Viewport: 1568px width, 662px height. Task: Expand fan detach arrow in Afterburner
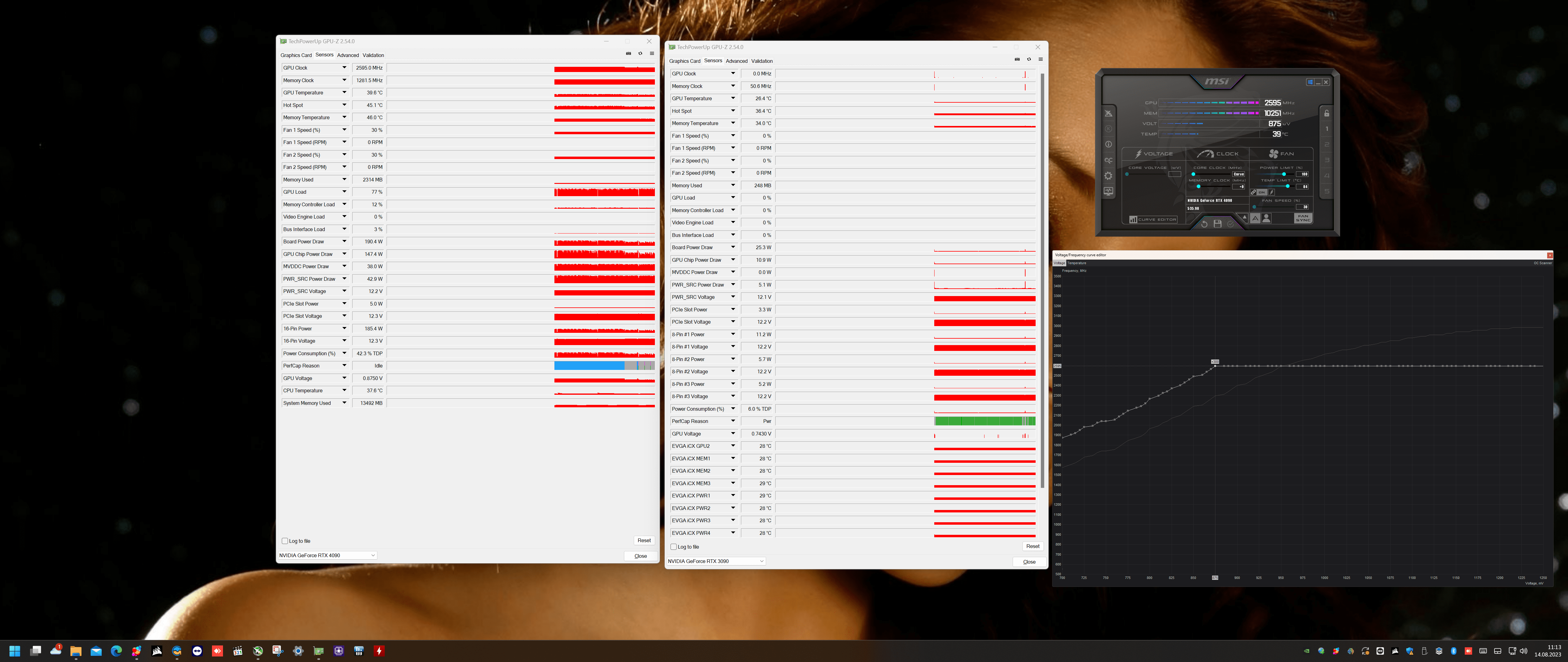coord(1244,217)
